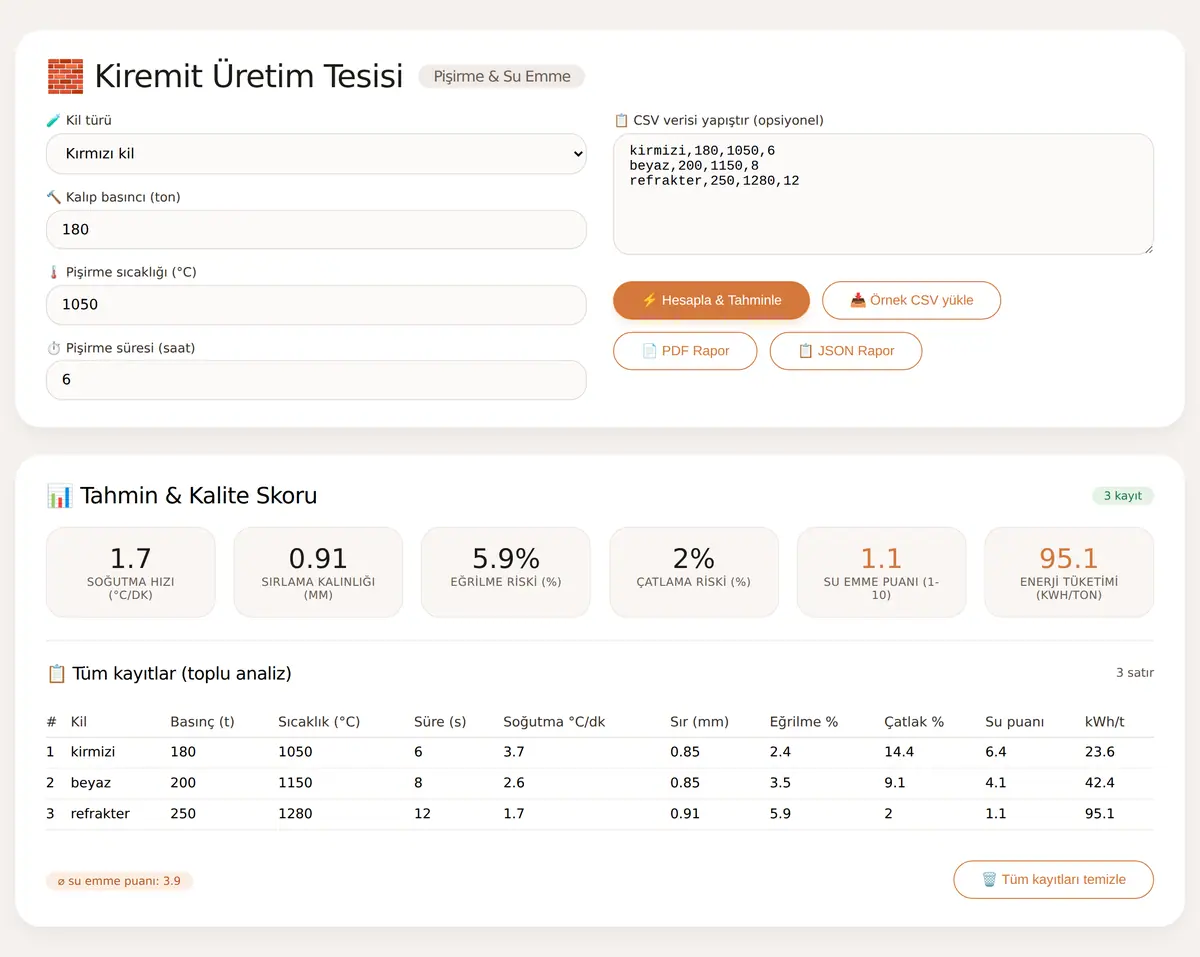The width and height of the screenshot is (1200, 957).
Task: Click the refrakter cell in the table
Action: tap(100, 814)
